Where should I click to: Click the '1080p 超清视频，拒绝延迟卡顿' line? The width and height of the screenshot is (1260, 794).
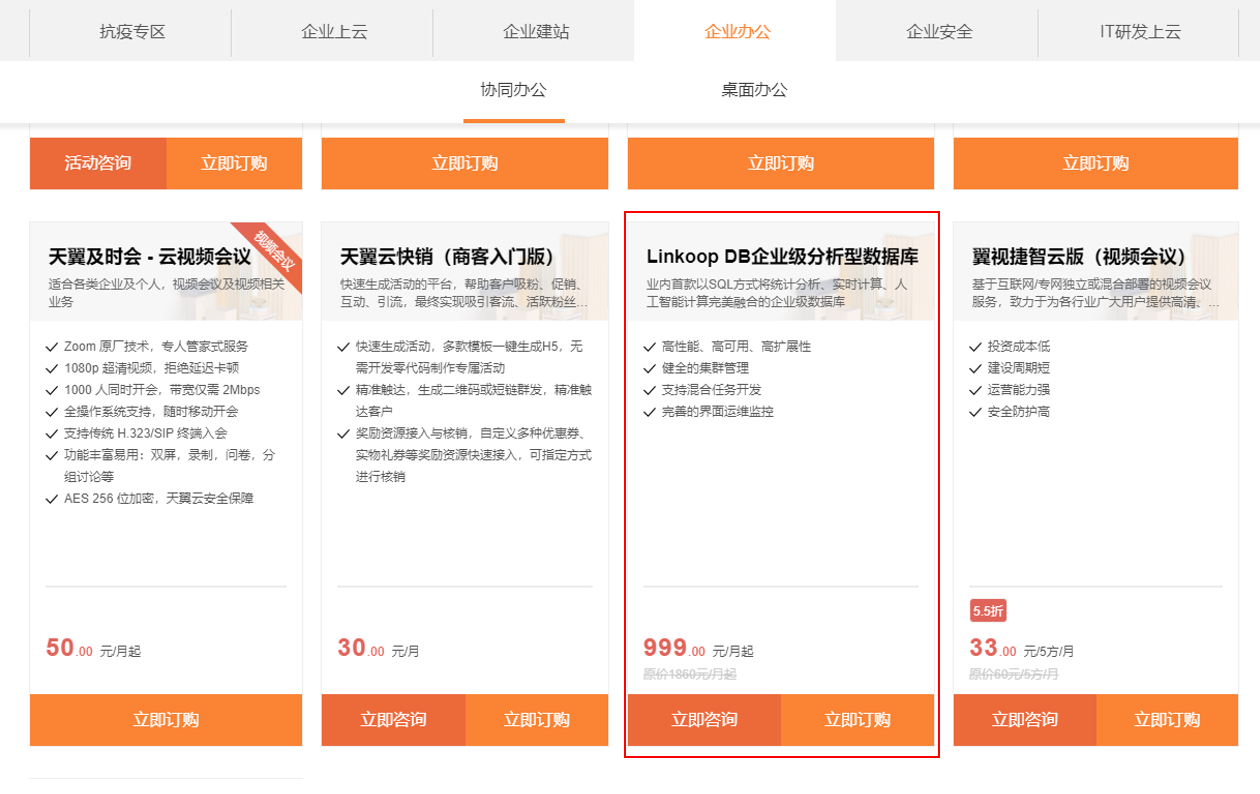tap(153, 368)
